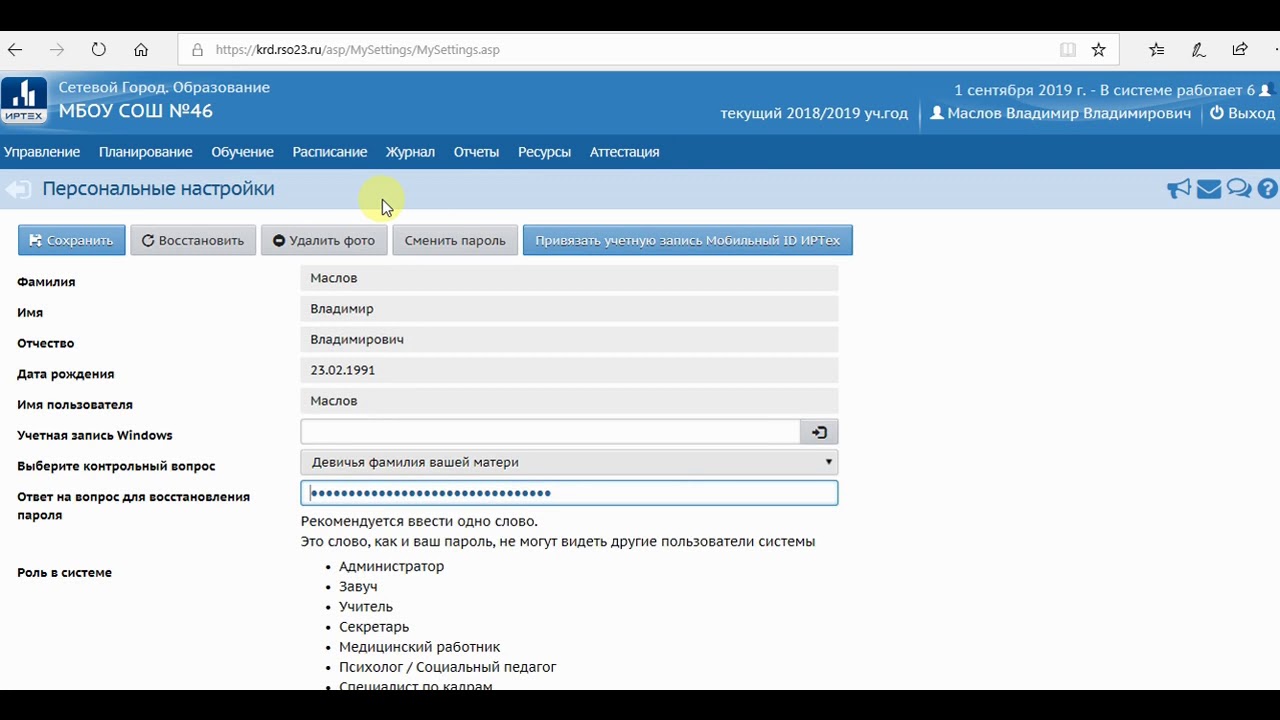
Task: Open the Обучение menu
Action: tap(242, 152)
